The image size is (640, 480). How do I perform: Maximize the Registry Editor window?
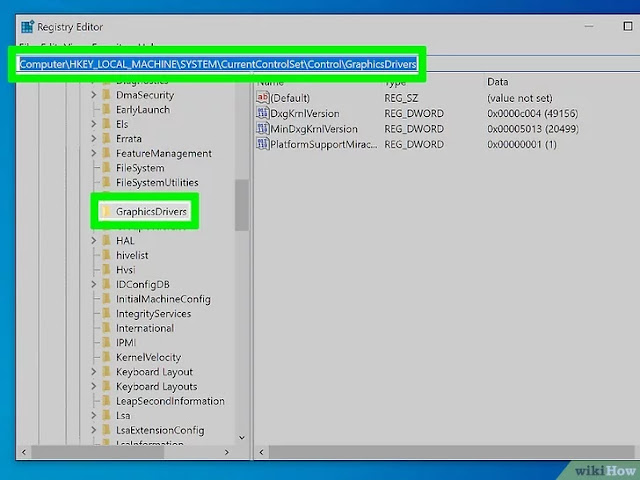tap(628, 27)
